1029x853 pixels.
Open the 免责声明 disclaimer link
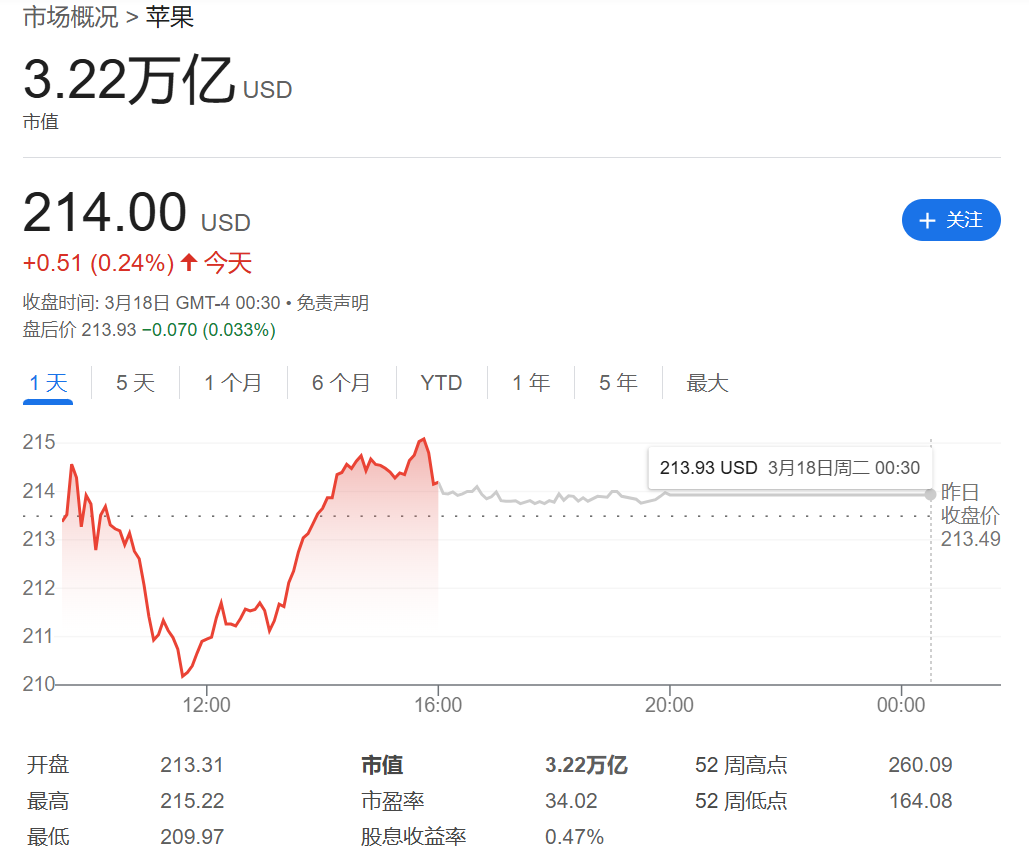click(x=333, y=302)
